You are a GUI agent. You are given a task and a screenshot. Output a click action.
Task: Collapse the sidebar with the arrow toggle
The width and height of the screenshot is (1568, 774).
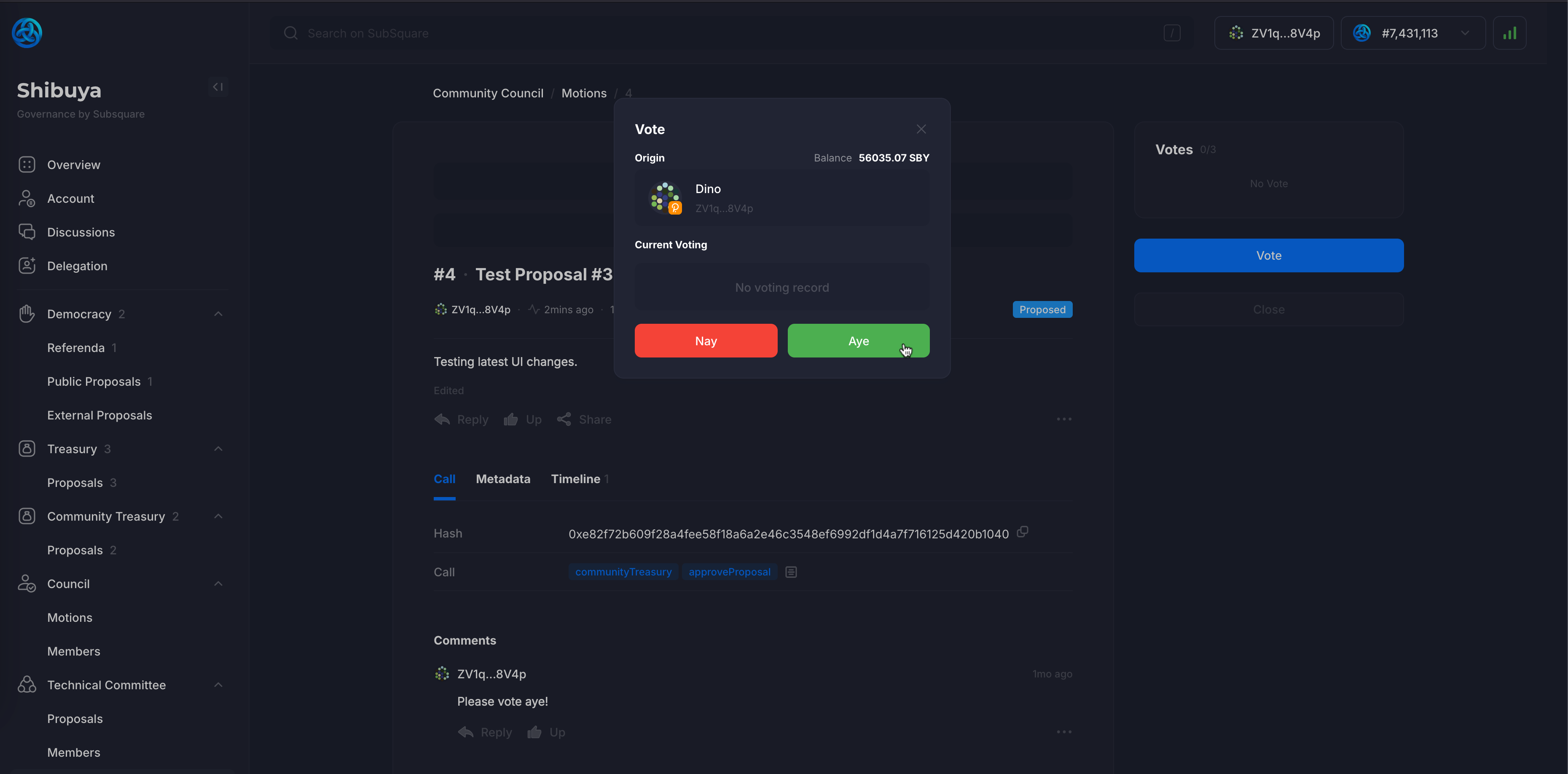(x=217, y=86)
